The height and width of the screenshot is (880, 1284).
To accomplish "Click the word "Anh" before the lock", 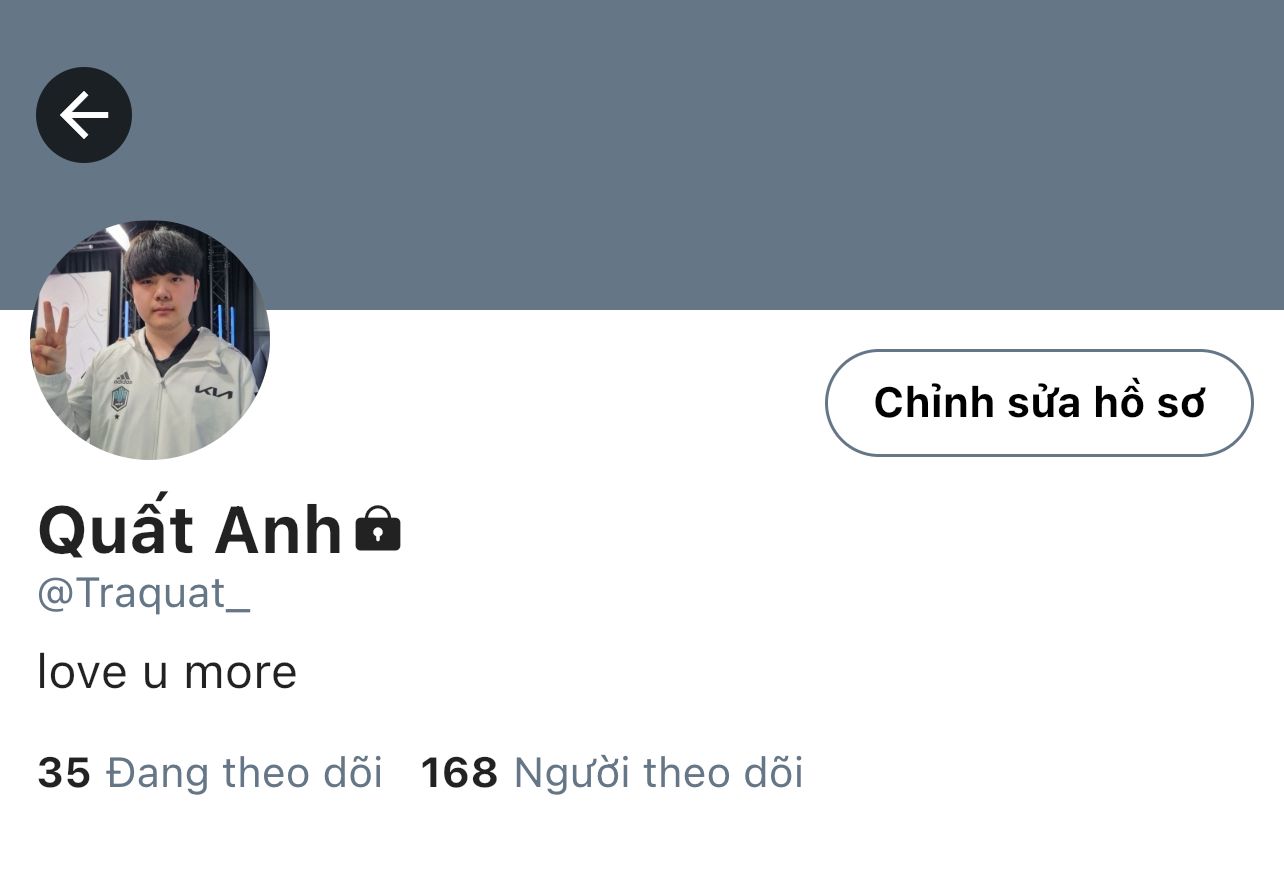I will click(x=279, y=530).
